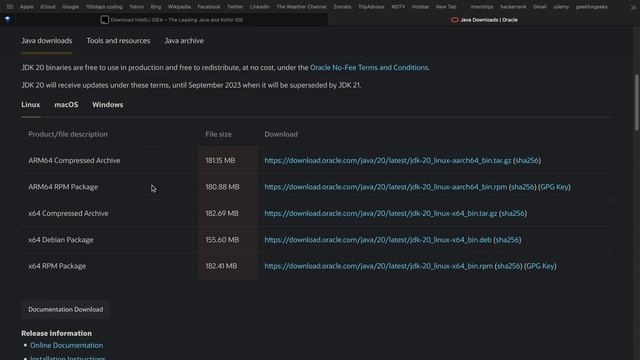Click the x64 RPM Package description
The width and height of the screenshot is (640, 360).
point(57,266)
